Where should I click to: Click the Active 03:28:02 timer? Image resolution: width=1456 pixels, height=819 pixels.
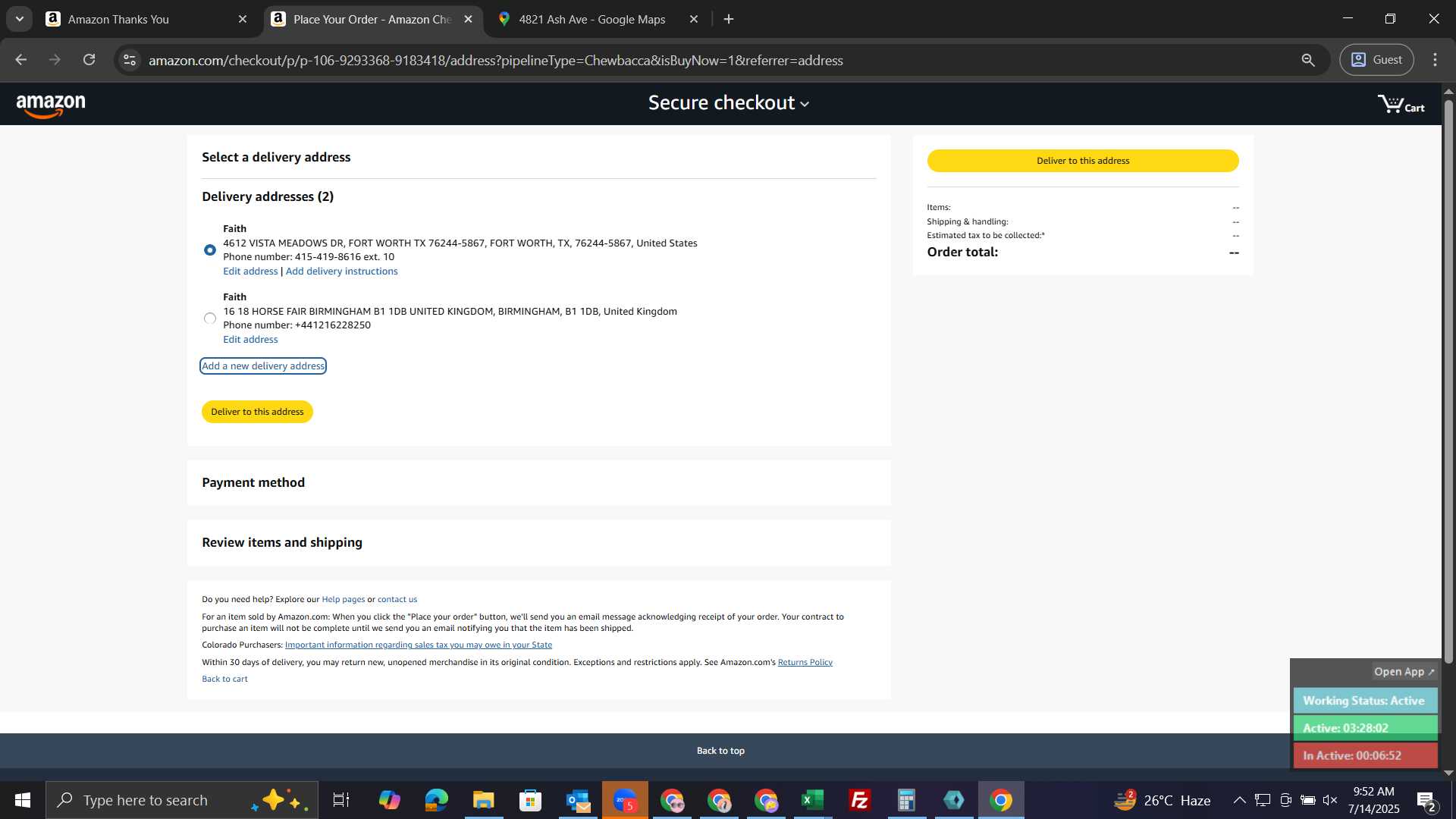pos(1365,728)
